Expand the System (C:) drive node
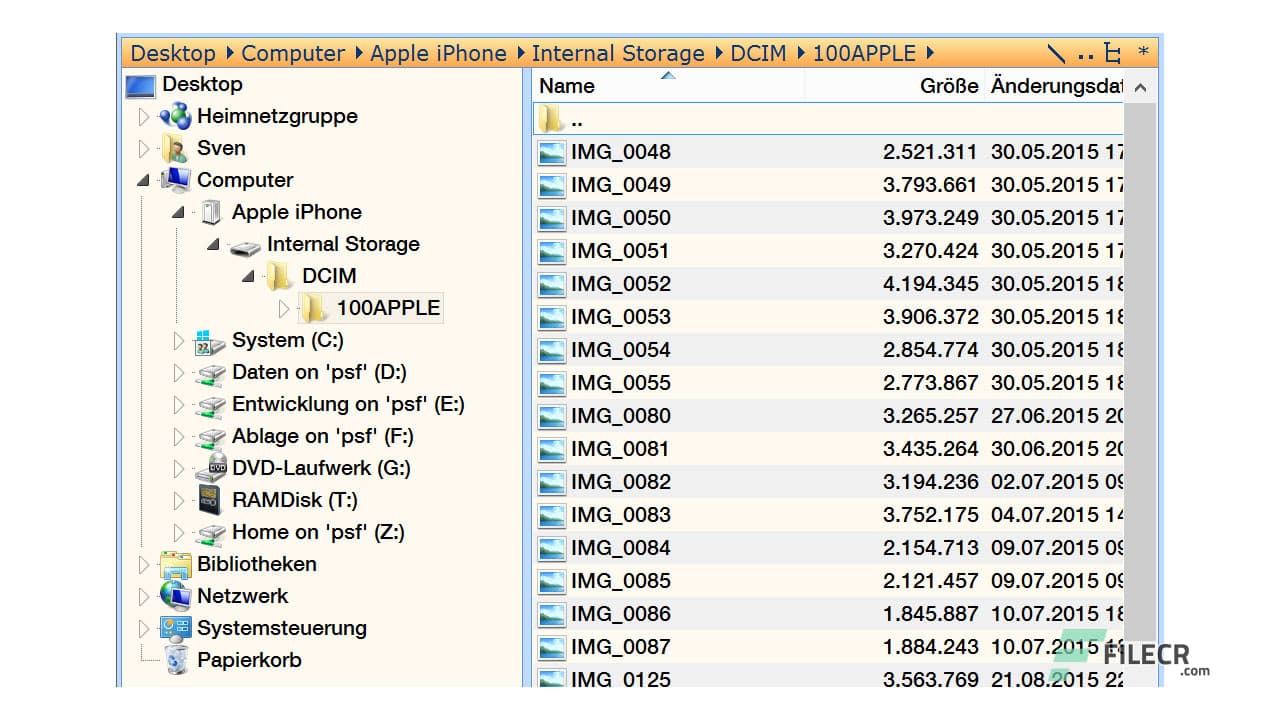Screen dimensions: 1280x720 (178, 341)
